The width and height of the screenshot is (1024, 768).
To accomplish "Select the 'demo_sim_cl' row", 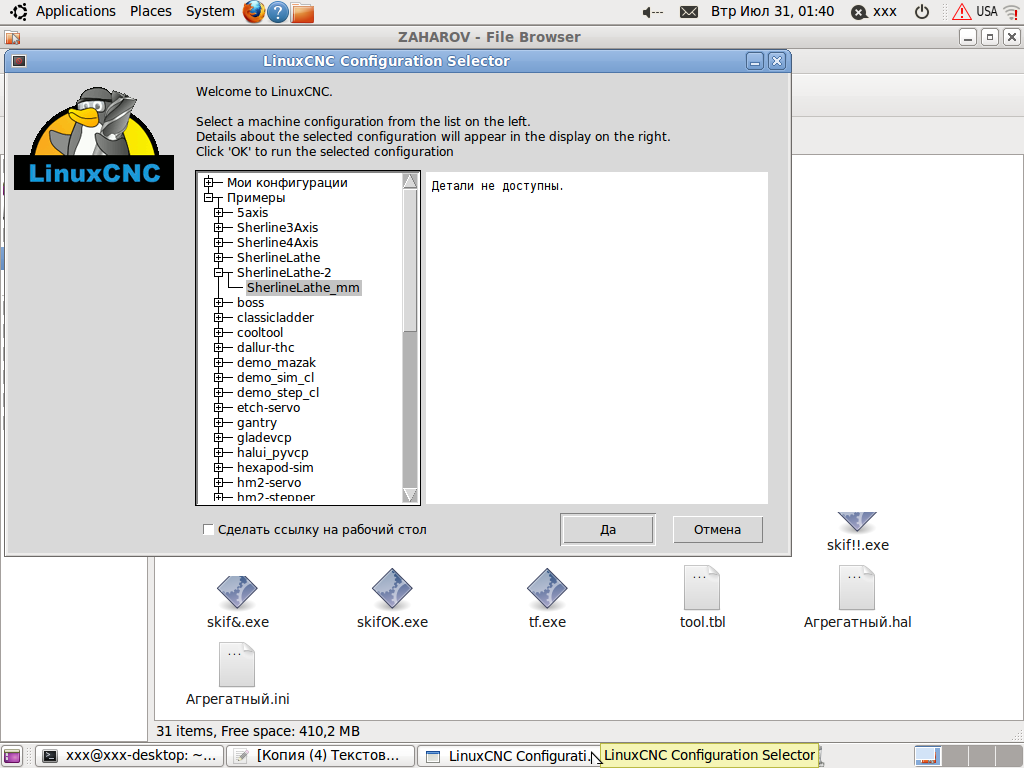I will [x=275, y=377].
